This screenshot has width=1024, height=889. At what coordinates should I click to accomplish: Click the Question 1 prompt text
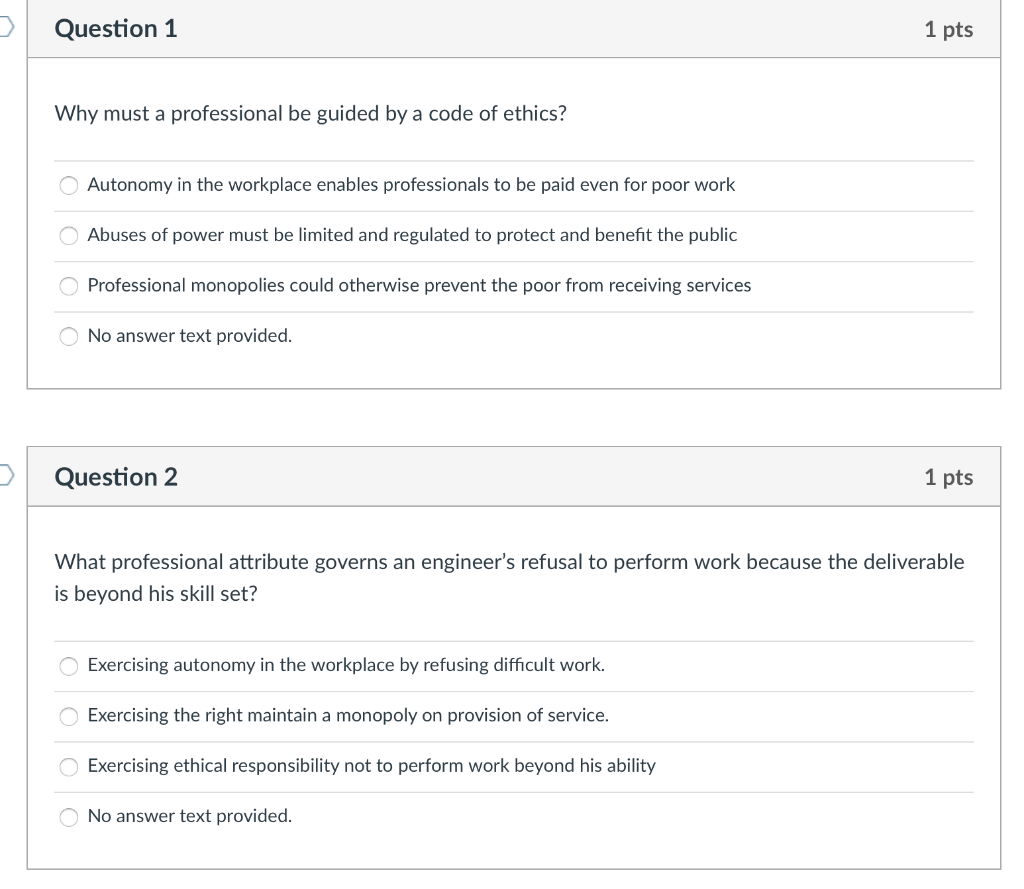point(310,113)
